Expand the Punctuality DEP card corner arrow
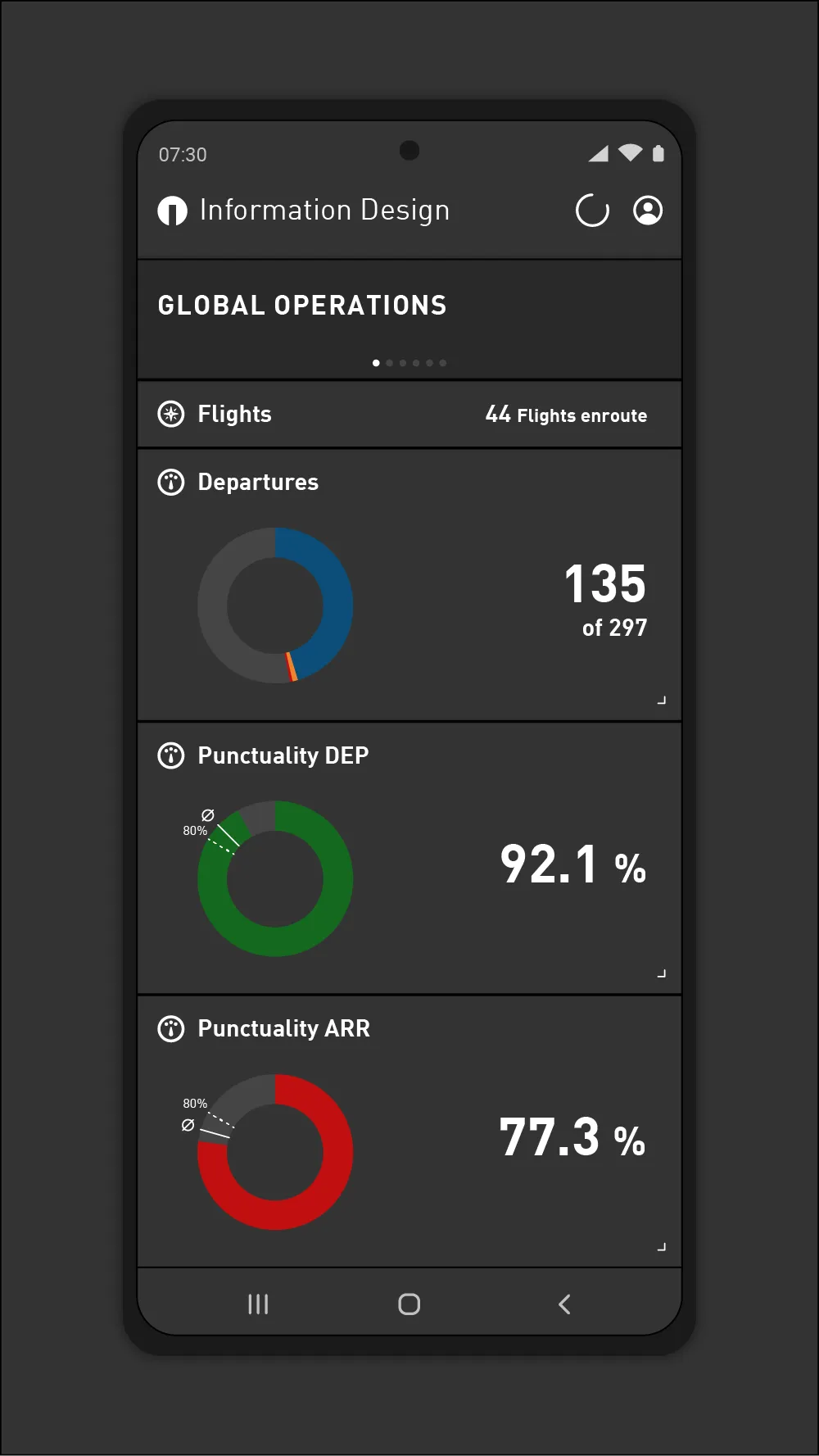 click(x=662, y=973)
